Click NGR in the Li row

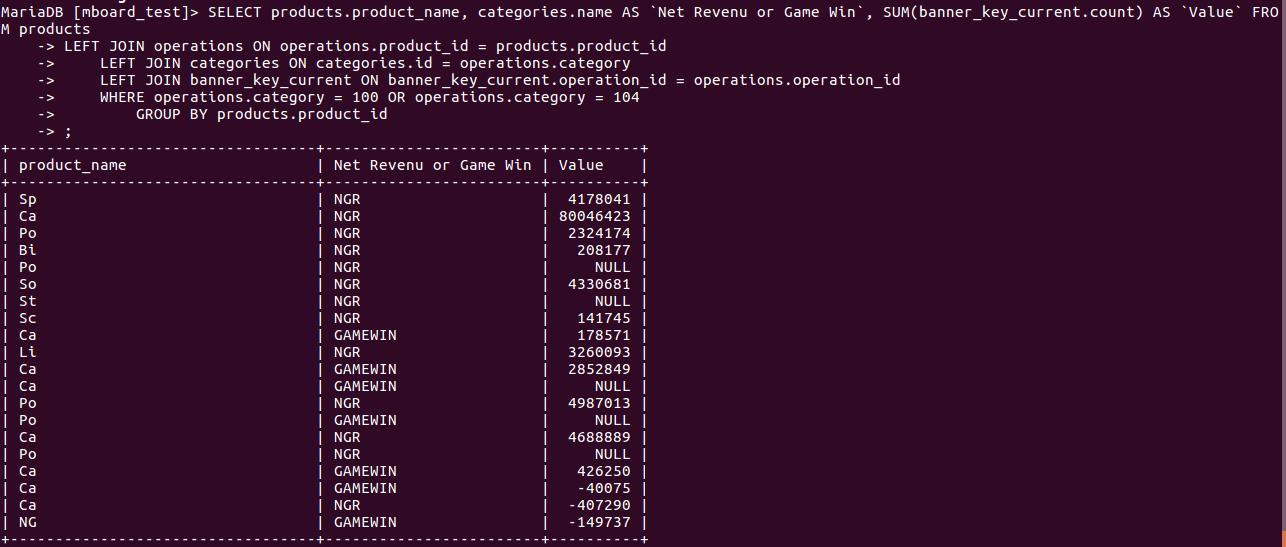[x=347, y=352]
